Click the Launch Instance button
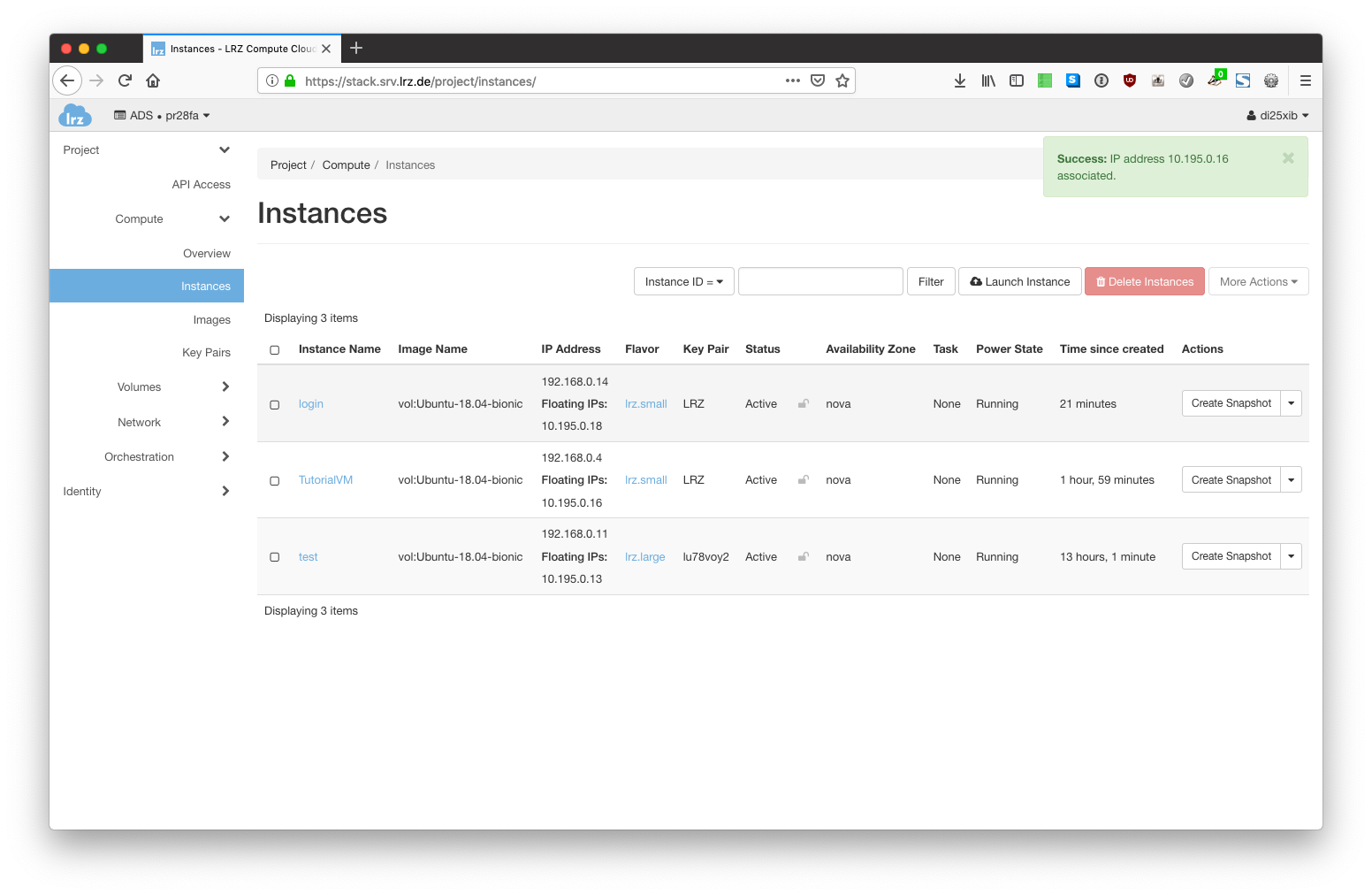 (x=1019, y=282)
